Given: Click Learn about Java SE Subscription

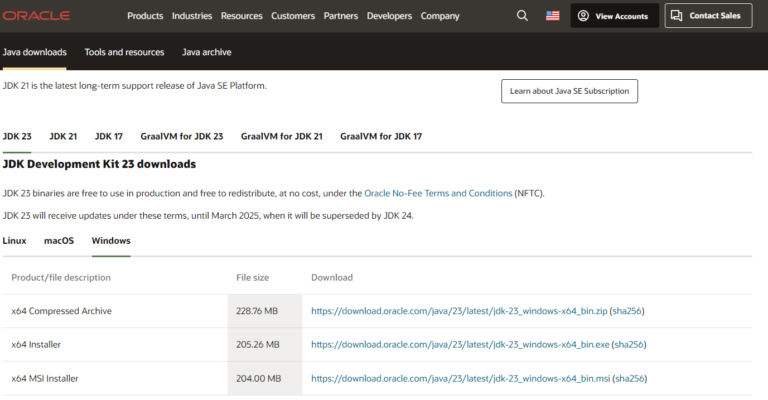Looking at the screenshot, I should click(x=569, y=91).
